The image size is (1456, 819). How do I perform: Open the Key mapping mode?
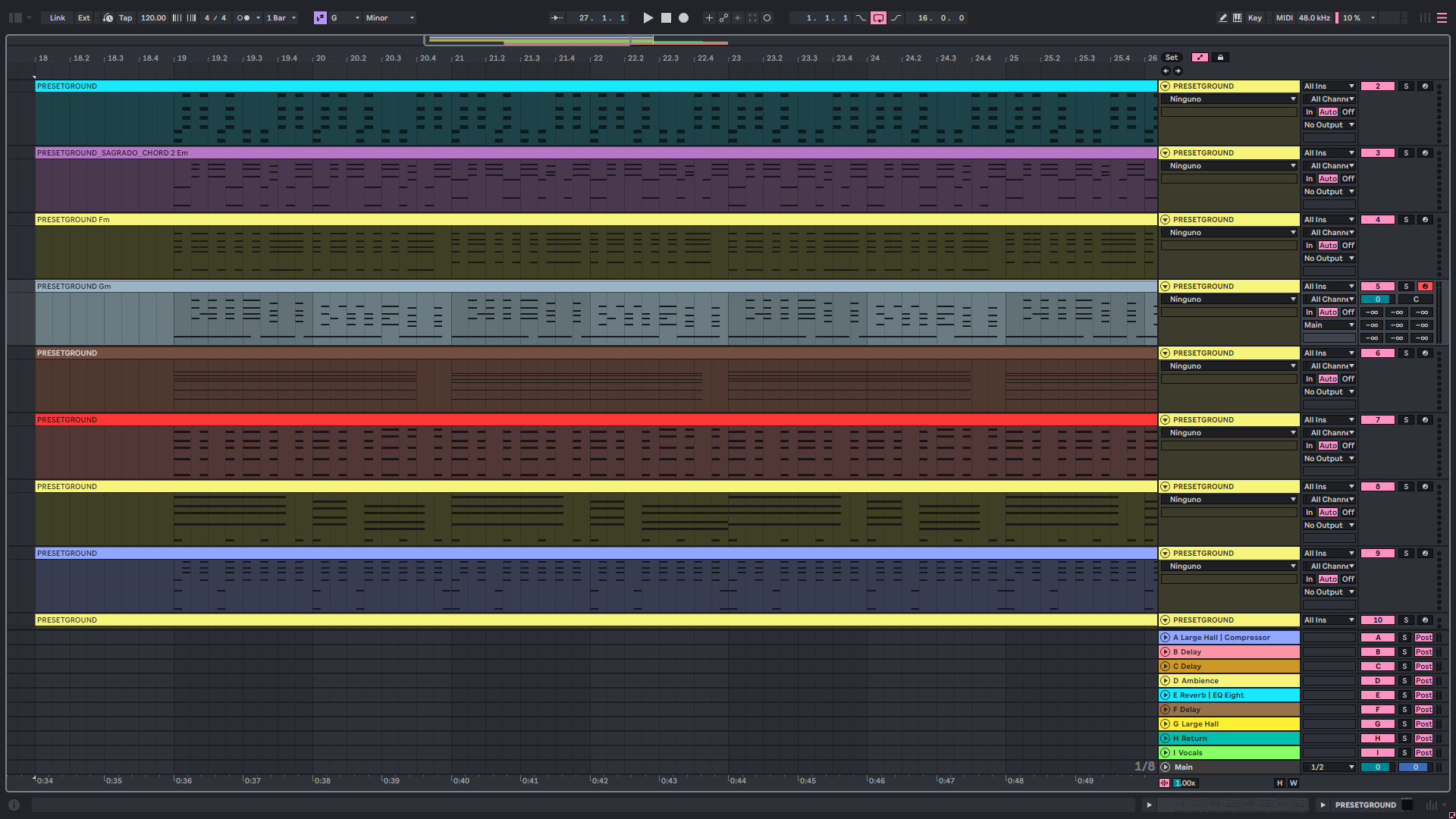pyautogui.click(x=1255, y=17)
